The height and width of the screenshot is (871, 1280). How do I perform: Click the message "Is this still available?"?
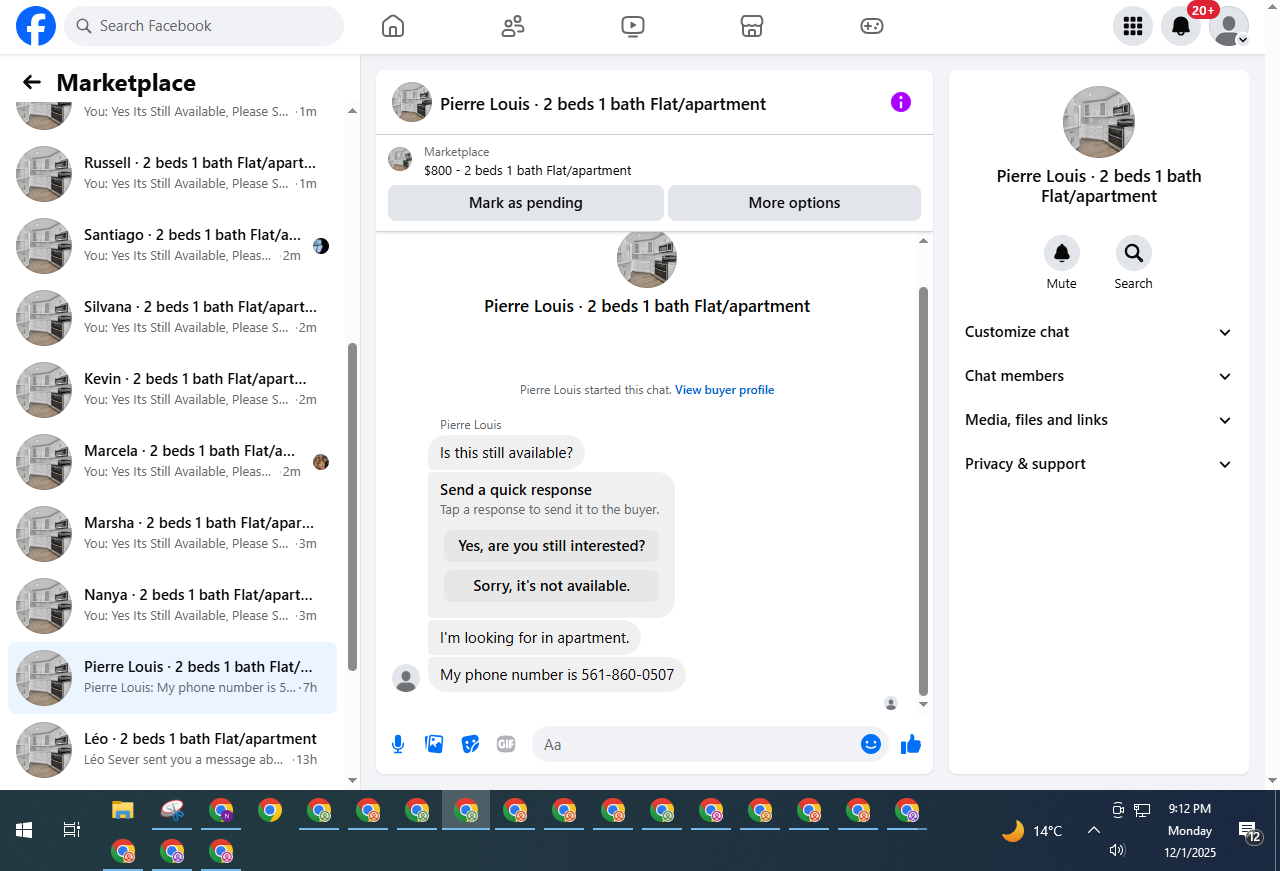point(507,453)
